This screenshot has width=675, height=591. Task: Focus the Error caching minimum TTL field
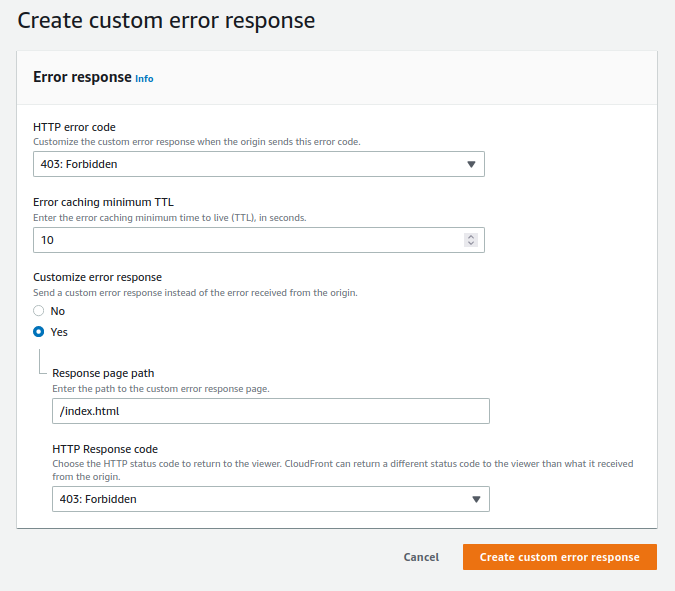[245, 240]
